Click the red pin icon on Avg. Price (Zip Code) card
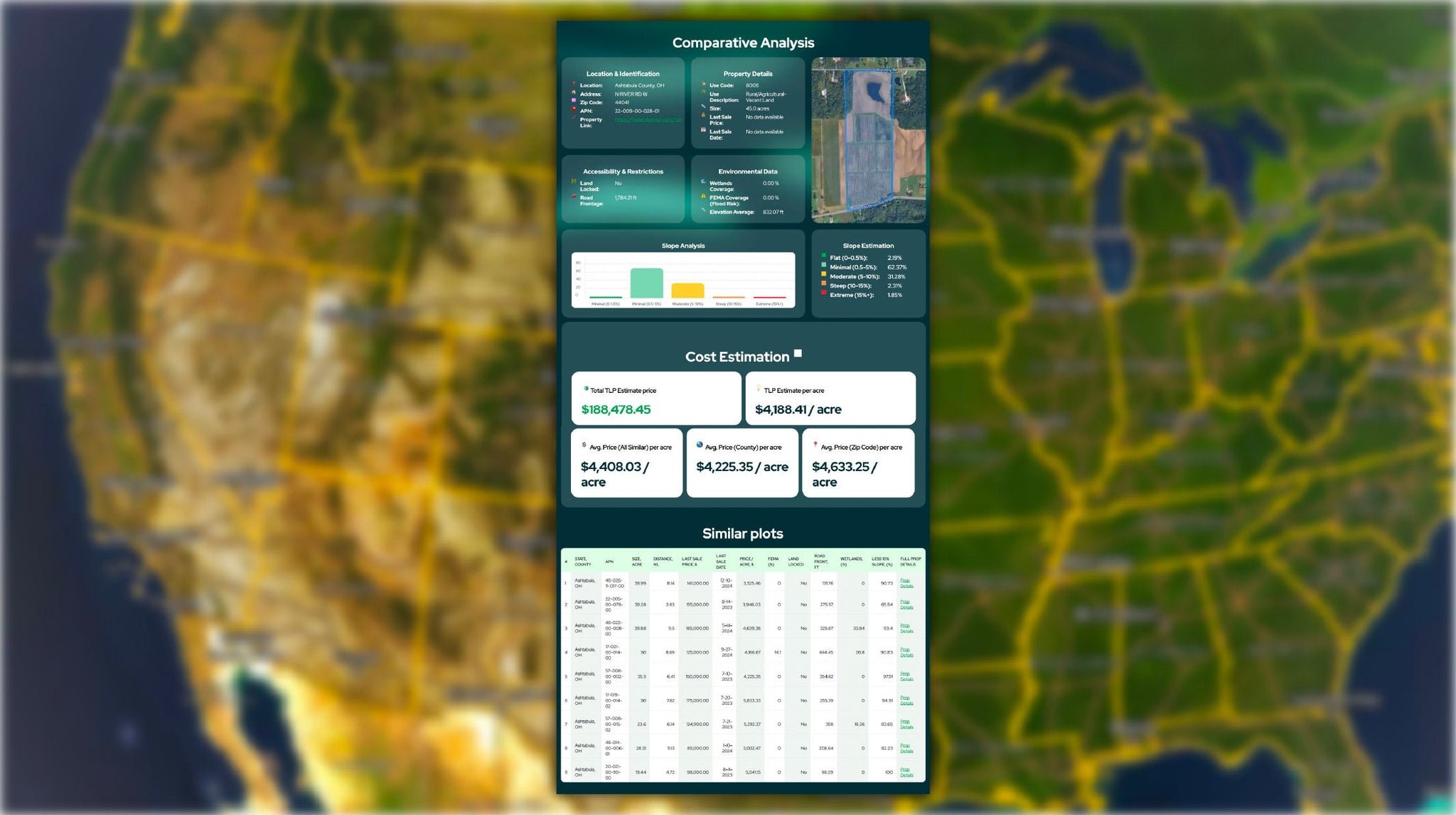This screenshot has height=815, width=1456. pos(815,444)
